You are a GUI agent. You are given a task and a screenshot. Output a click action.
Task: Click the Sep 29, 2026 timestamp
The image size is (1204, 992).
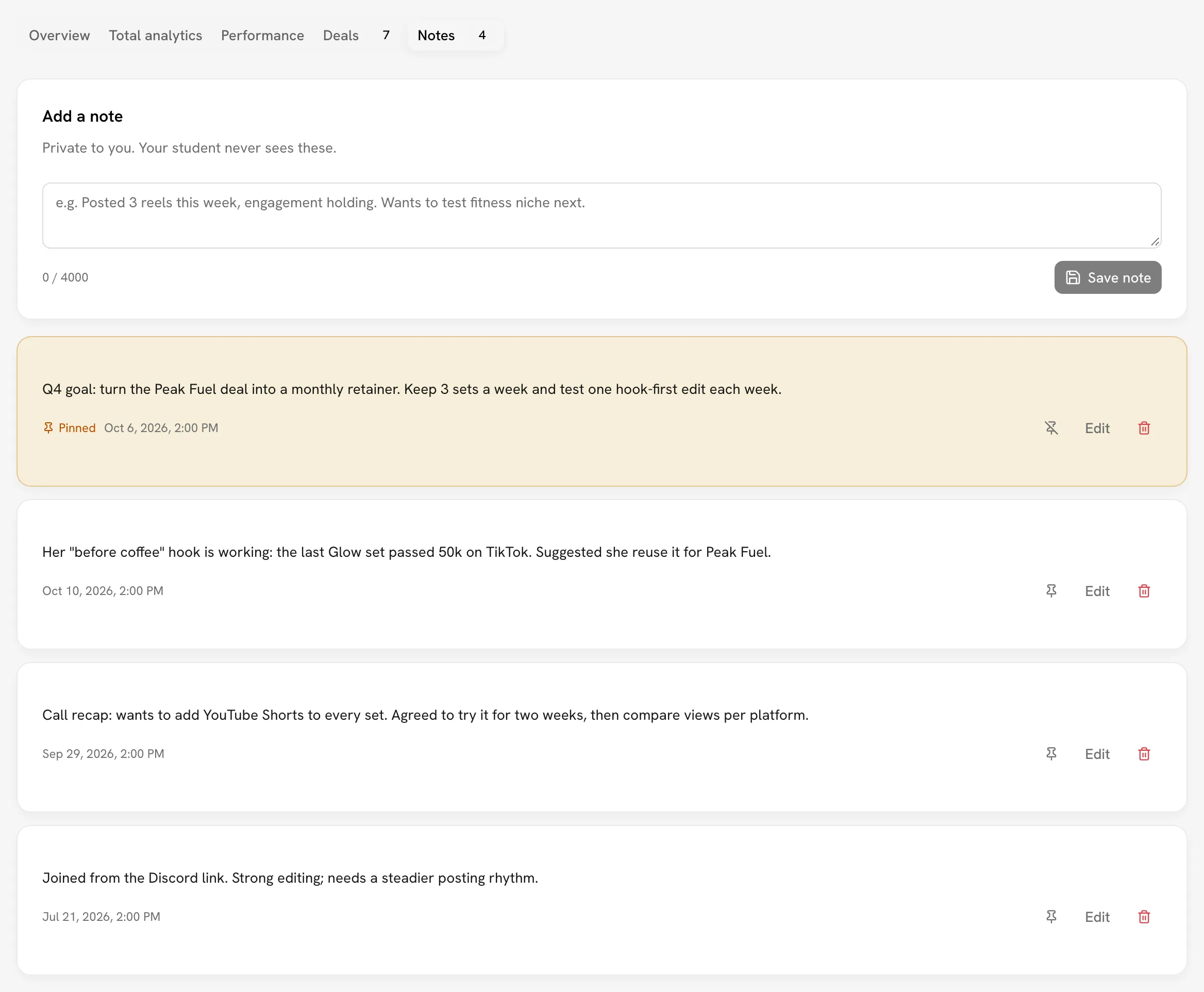tap(104, 754)
